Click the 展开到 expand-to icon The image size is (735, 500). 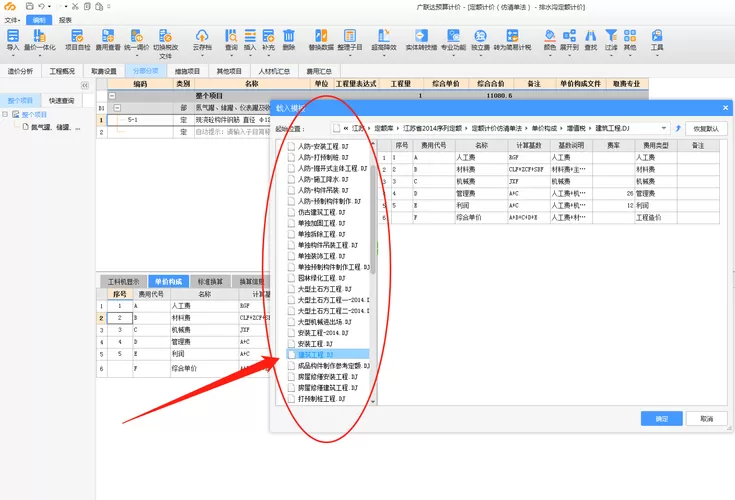click(570, 36)
